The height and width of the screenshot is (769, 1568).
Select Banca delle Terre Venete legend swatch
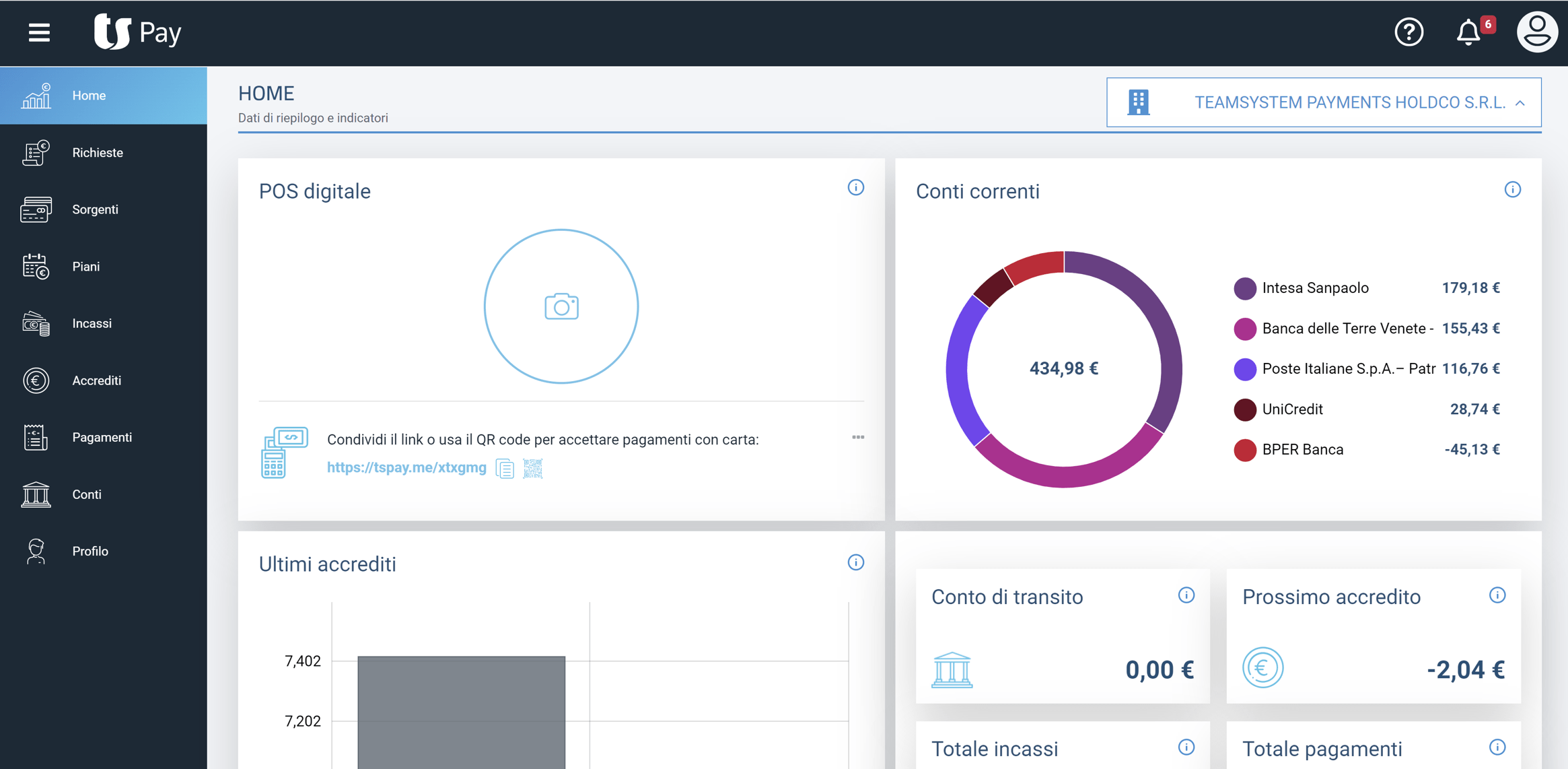click(x=1245, y=329)
